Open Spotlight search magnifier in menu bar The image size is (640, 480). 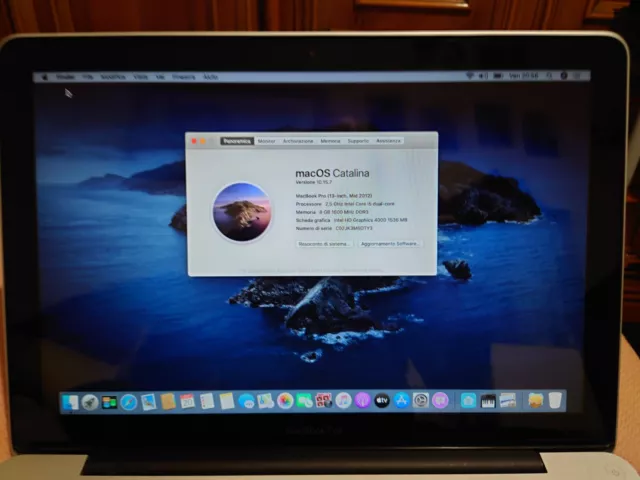point(550,76)
